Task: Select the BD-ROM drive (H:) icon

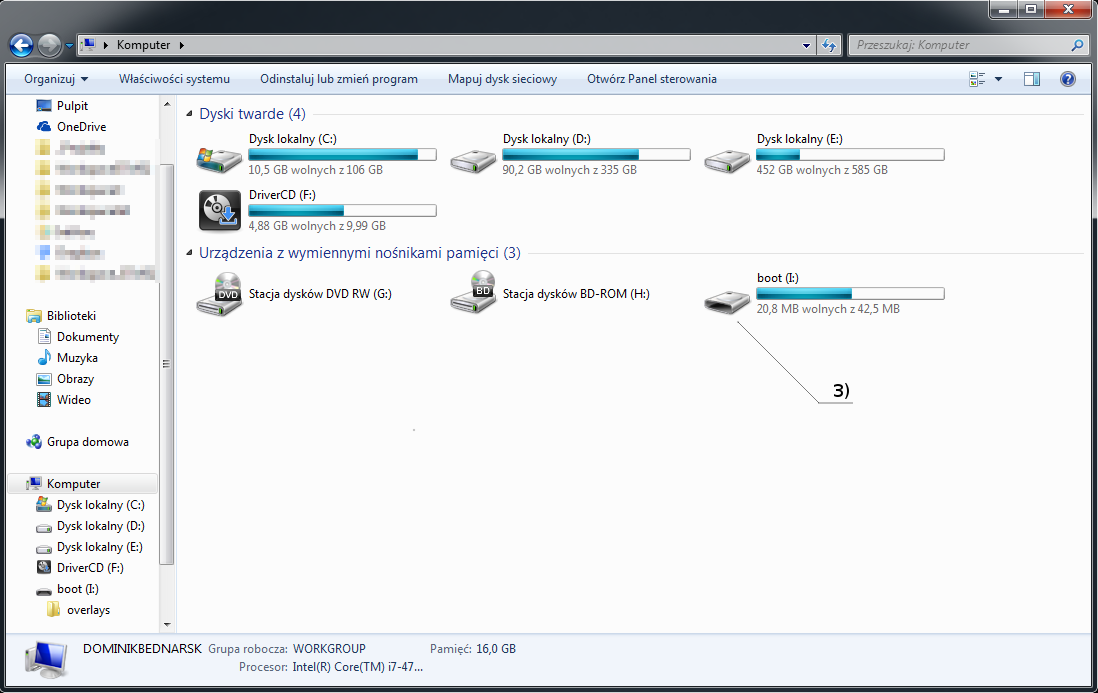Action: pyautogui.click(x=473, y=294)
